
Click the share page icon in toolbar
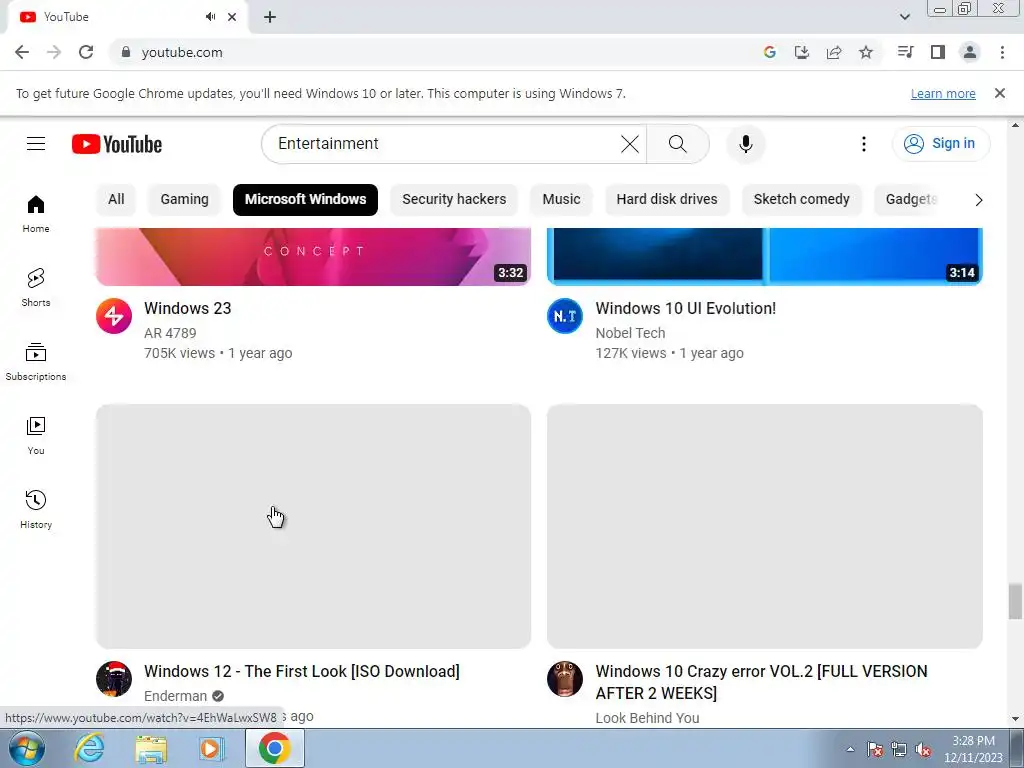[x=834, y=52]
